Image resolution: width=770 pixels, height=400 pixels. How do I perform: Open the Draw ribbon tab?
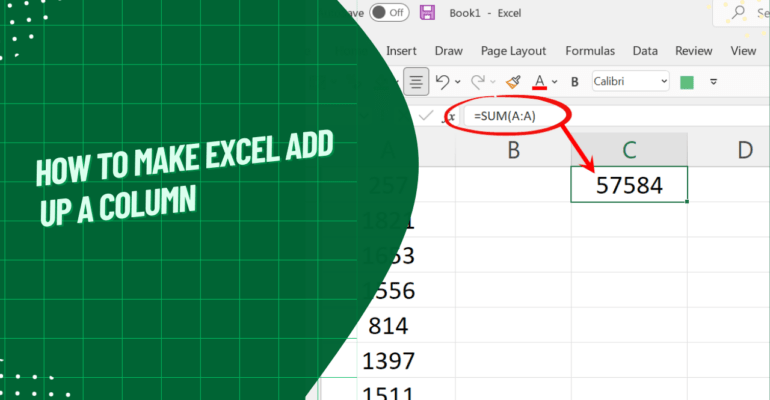coord(448,51)
